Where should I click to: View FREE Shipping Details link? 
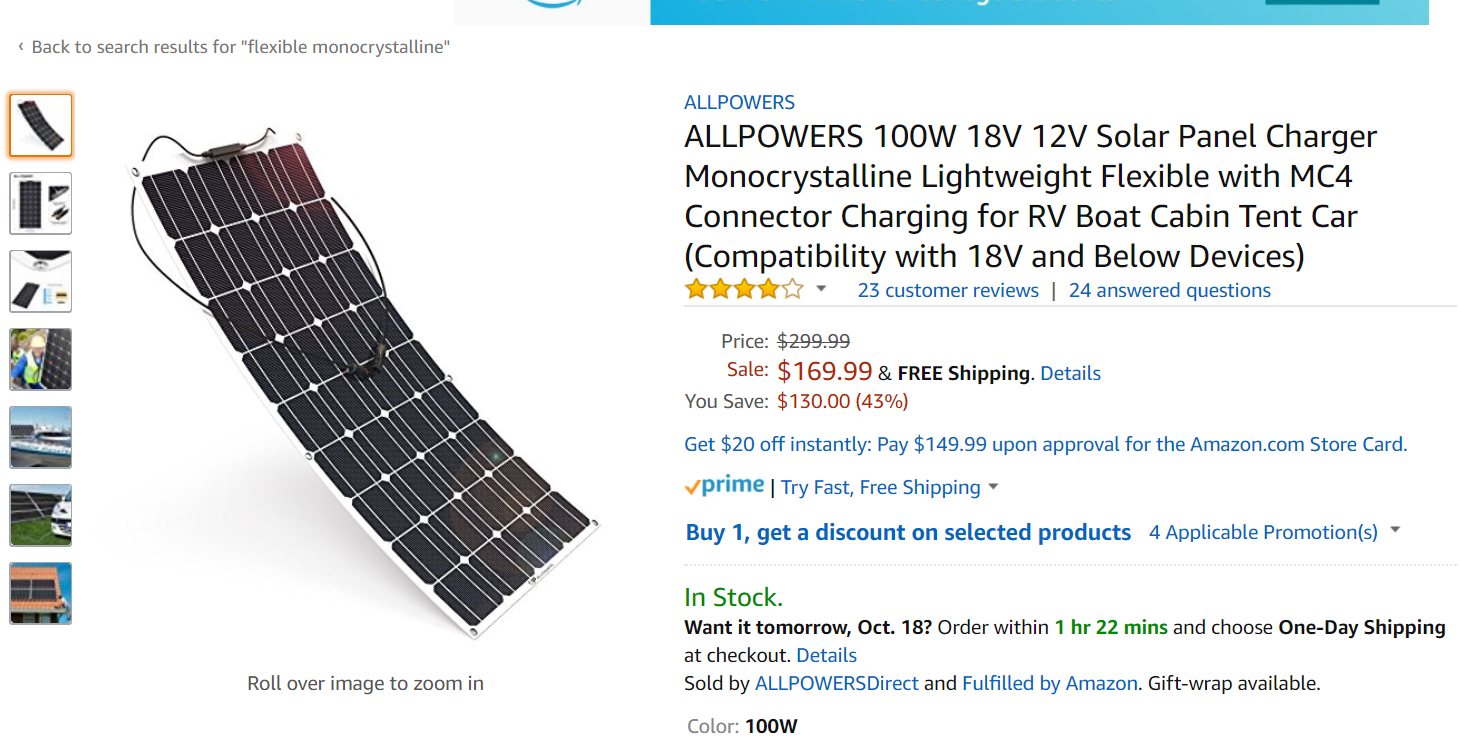[1070, 373]
